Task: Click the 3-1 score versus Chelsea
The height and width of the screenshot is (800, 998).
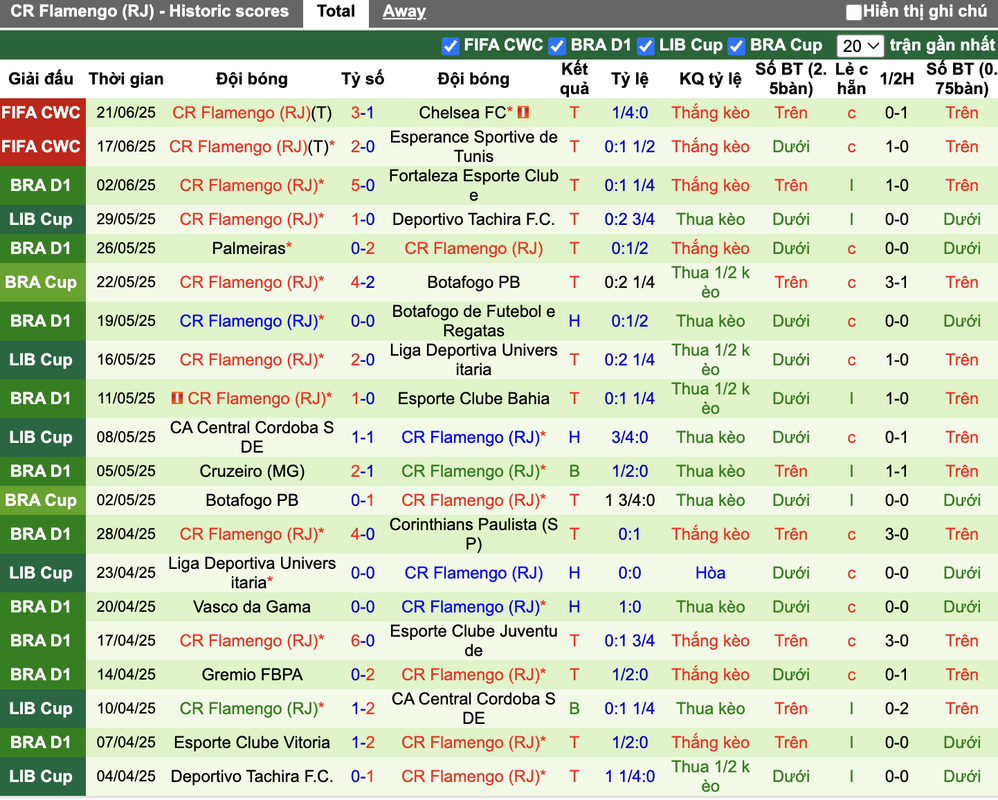Action: coord(362,113)
